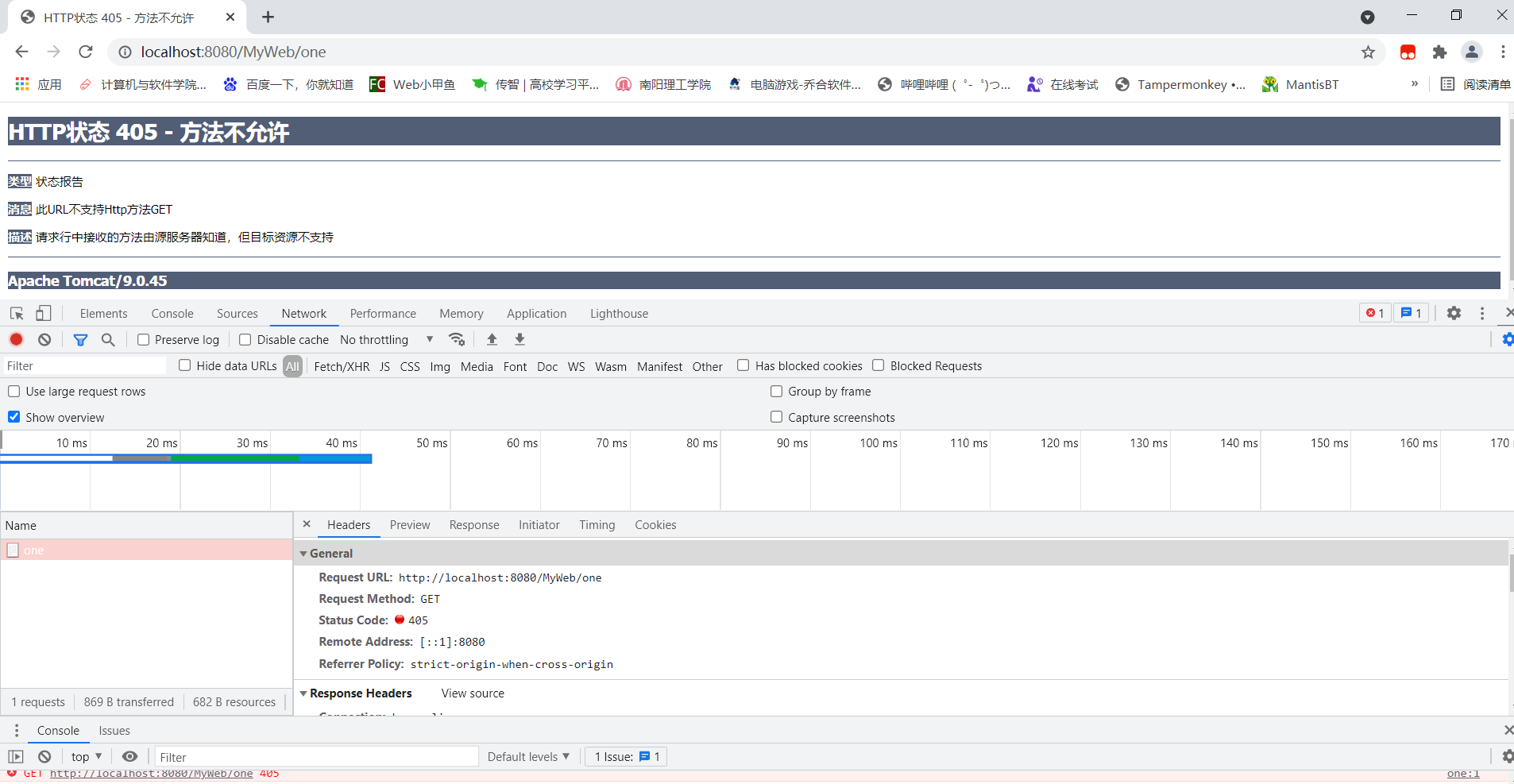1514x784 pixels.
Task: Collapse the General section
Action: 303,554
